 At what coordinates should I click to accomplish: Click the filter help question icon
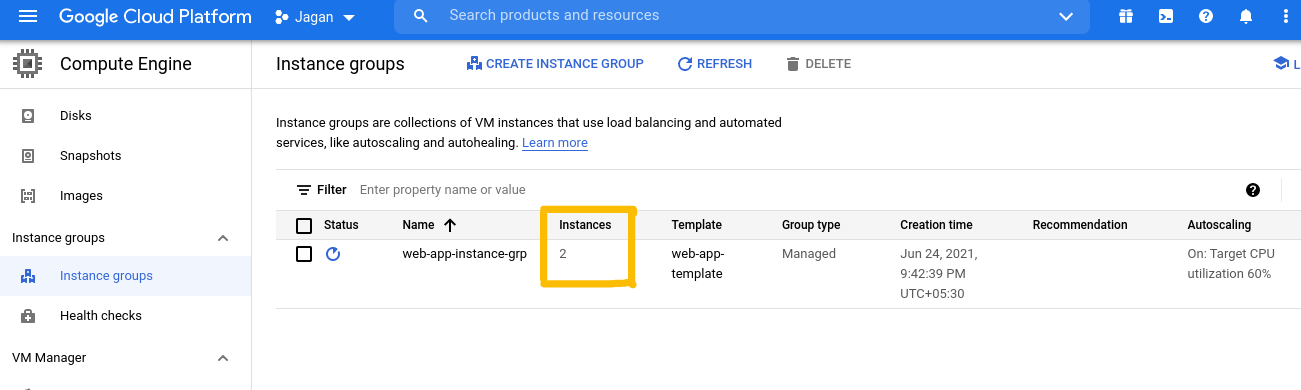click(x=1253, y=190)
